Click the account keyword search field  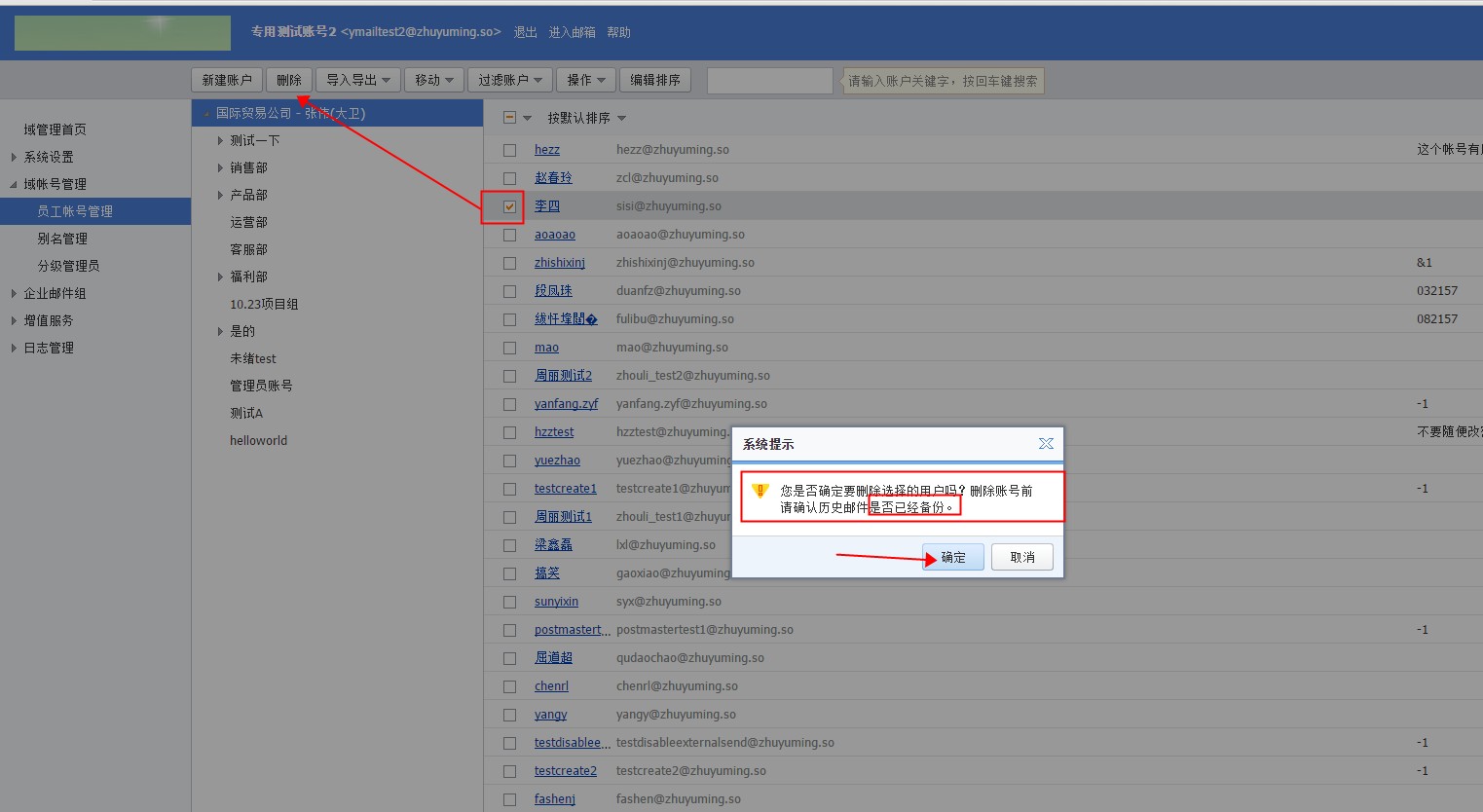click(769, 81)
